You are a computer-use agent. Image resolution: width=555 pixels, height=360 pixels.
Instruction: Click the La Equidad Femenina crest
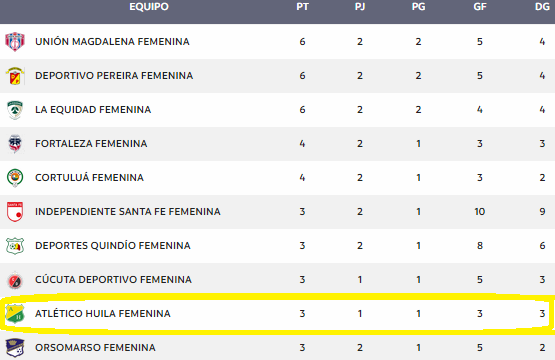tap(15, 110)
